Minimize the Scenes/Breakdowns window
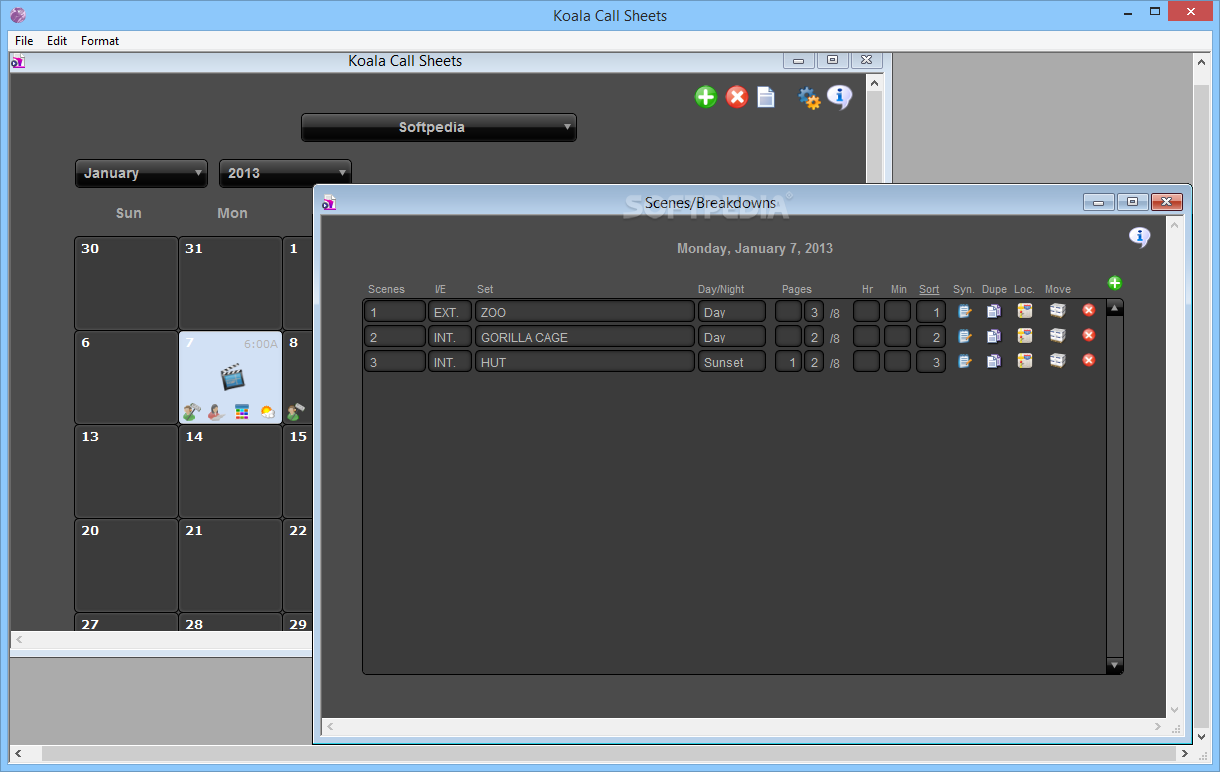This screenshot has width=1220, height=772. pyautogui.click(x=1099, y=202)
